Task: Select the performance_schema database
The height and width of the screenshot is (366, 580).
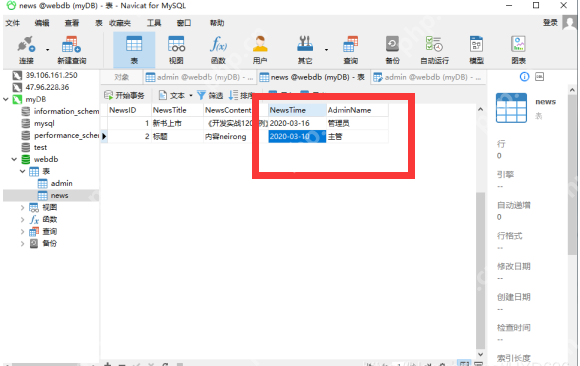Action: coord(66,135)
